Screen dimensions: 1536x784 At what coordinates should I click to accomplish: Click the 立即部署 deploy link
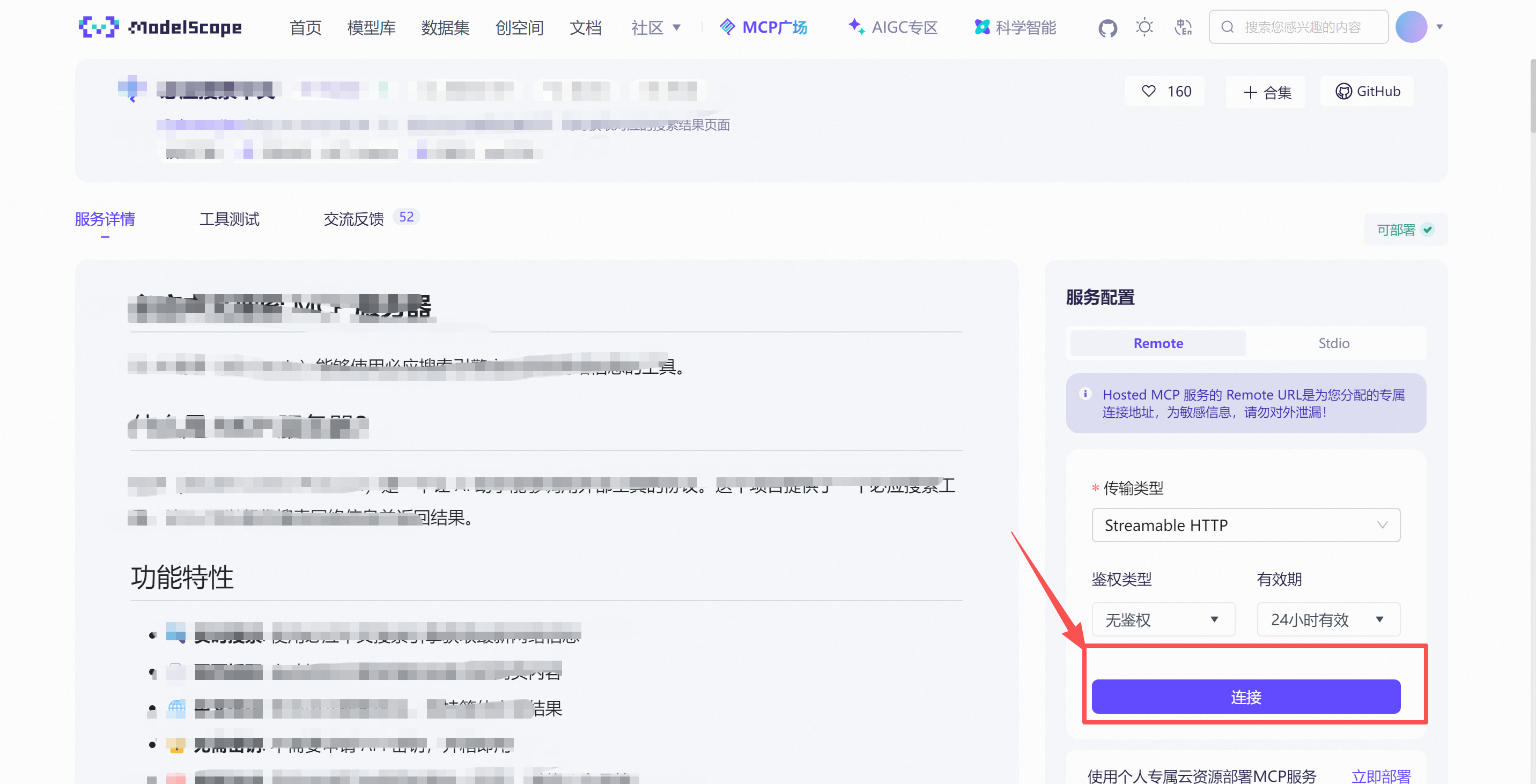(1380, 775)
